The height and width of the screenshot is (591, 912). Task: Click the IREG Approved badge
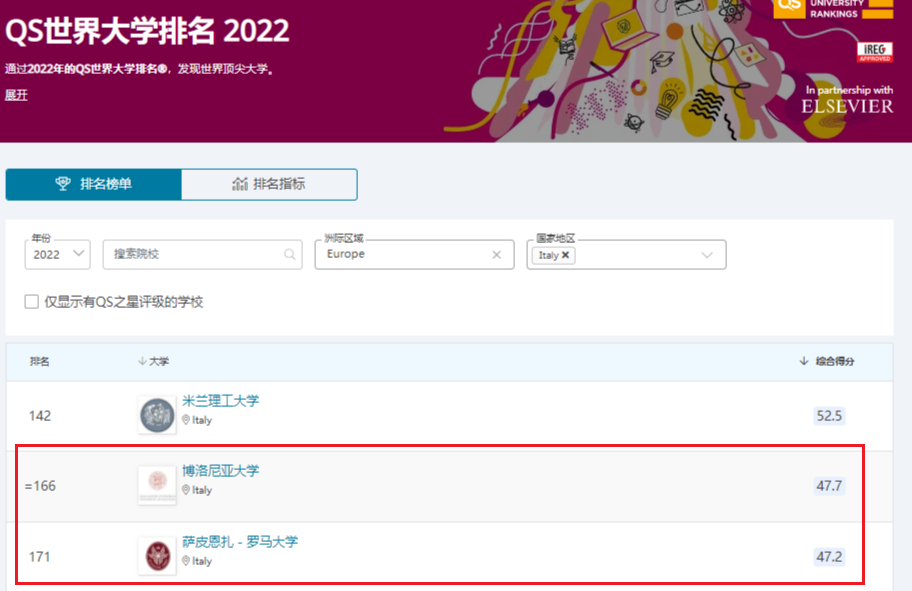(x=874, y=52)
